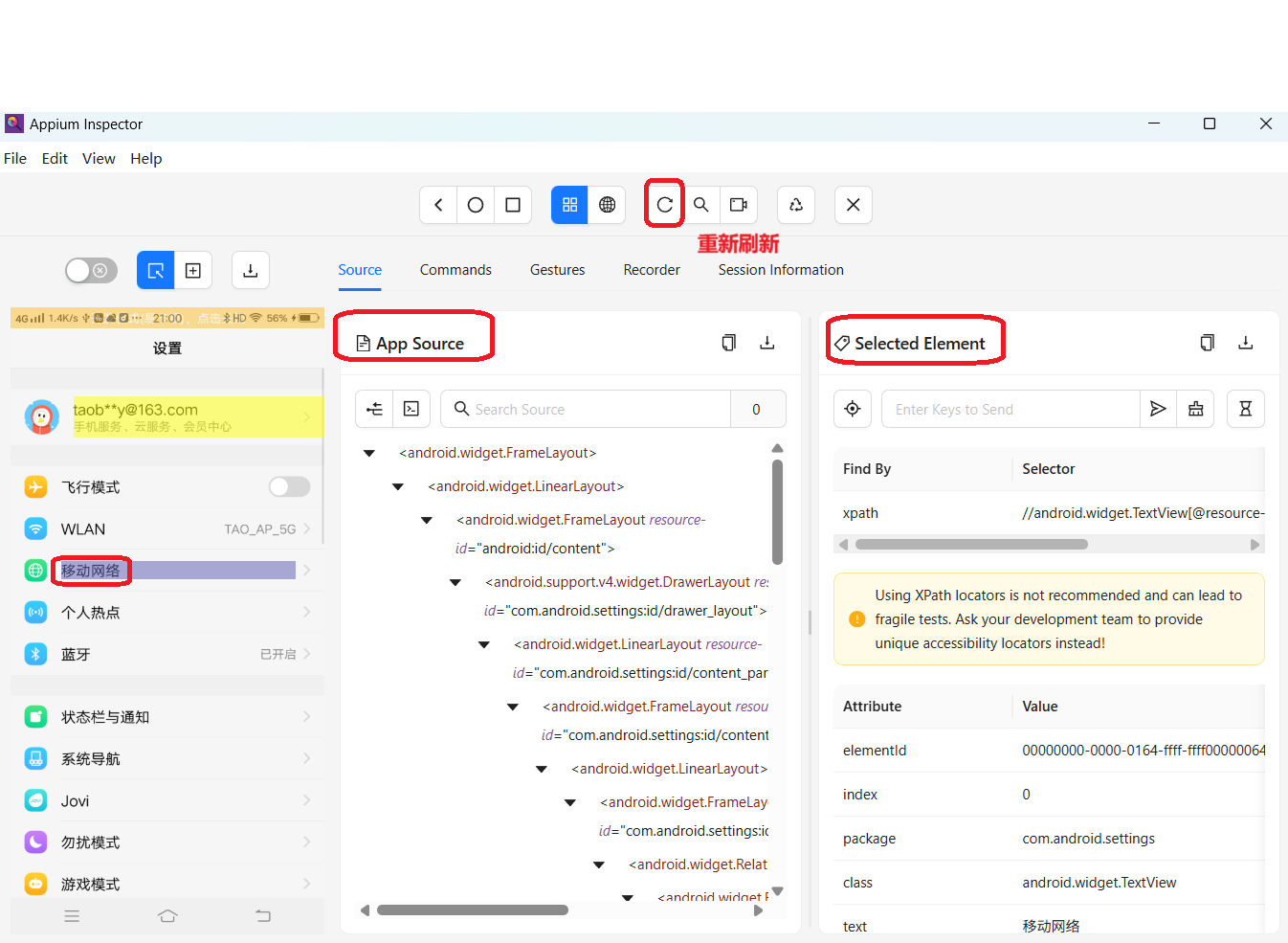Switch to the Session Information tab
Image resolution: width=1288 pixels, height=943 pixels.
point(781,270)
